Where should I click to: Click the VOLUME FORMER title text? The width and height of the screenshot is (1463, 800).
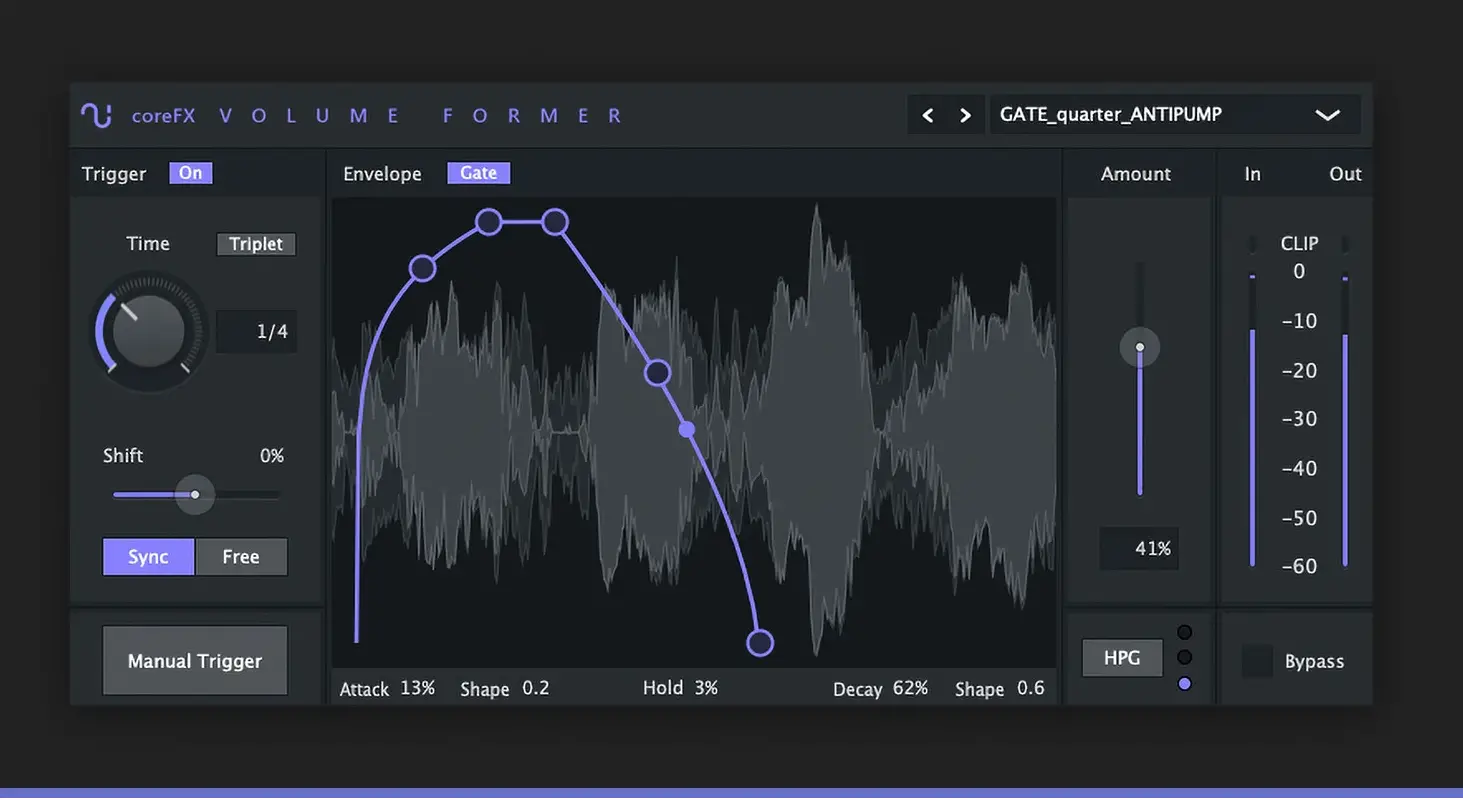tap(420, 116)
